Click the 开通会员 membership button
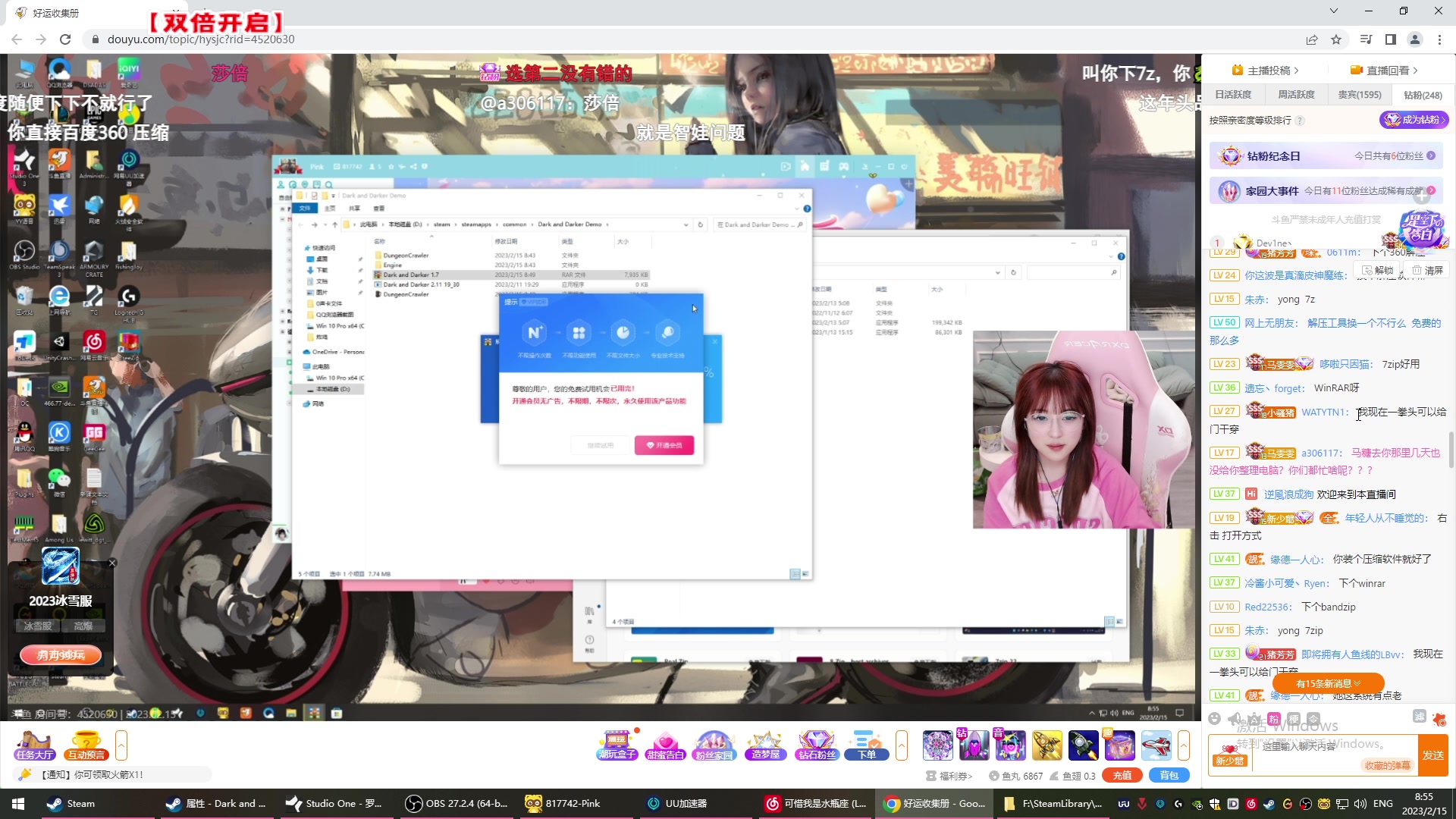 [x=665, y=445]
